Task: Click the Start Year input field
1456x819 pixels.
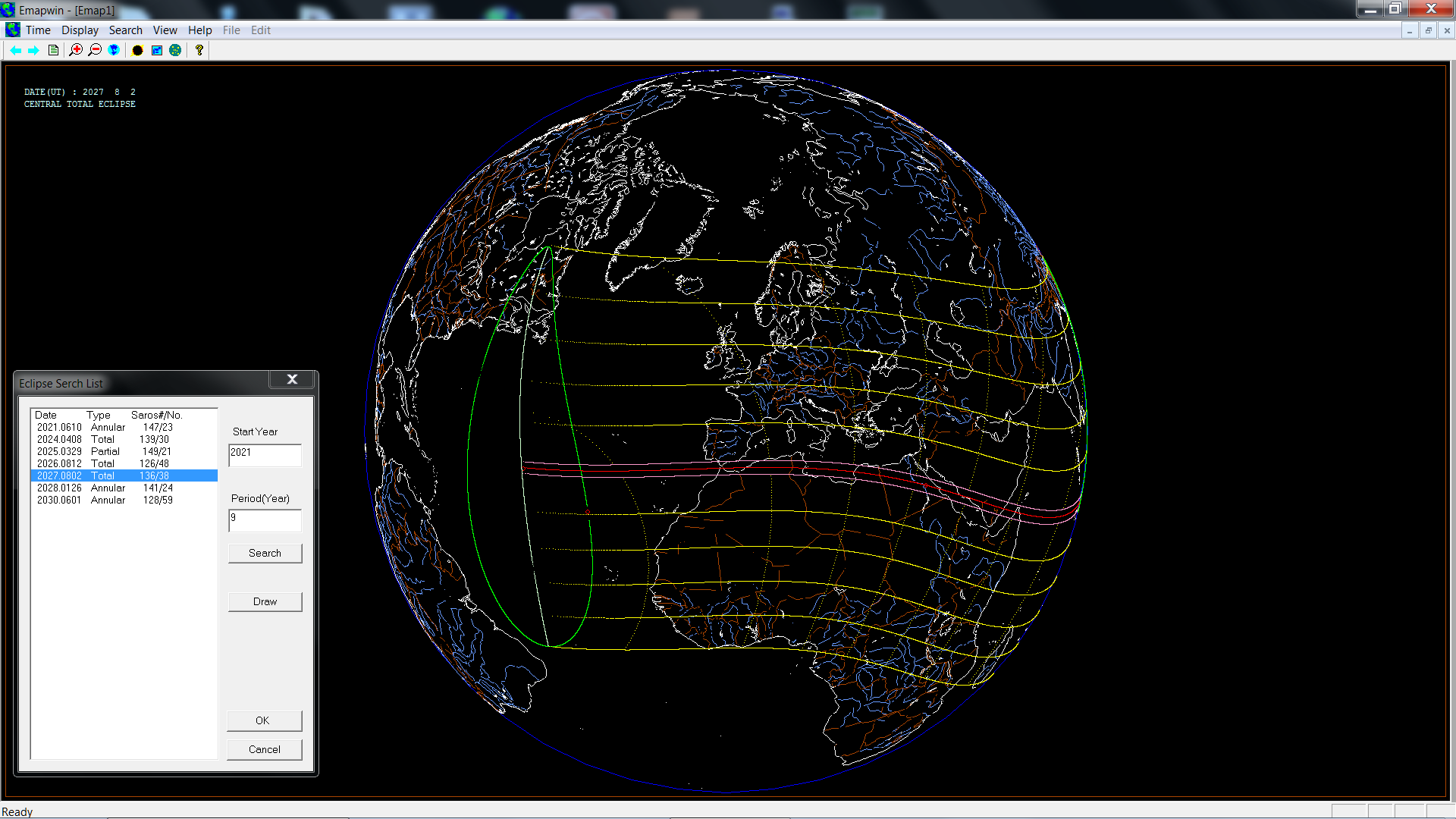Action: coord(265,455)
